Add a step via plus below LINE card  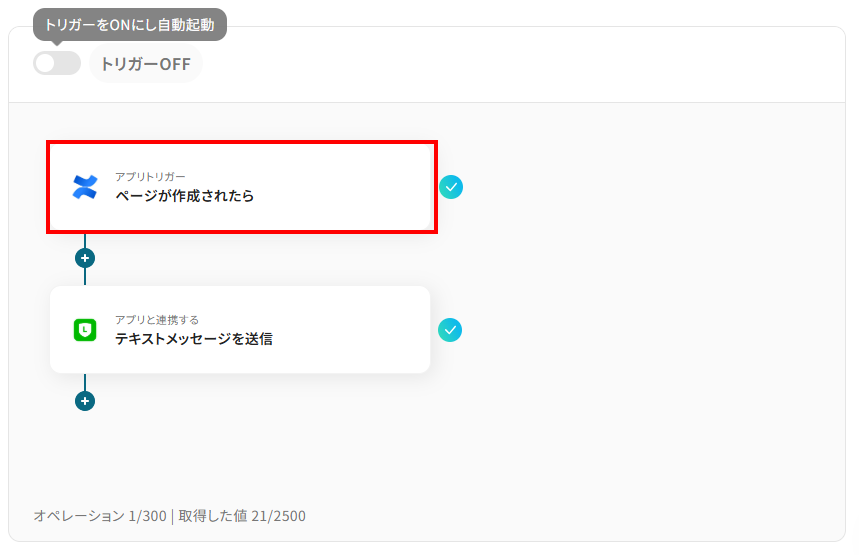pyautogui.click(x=85, y=401)
